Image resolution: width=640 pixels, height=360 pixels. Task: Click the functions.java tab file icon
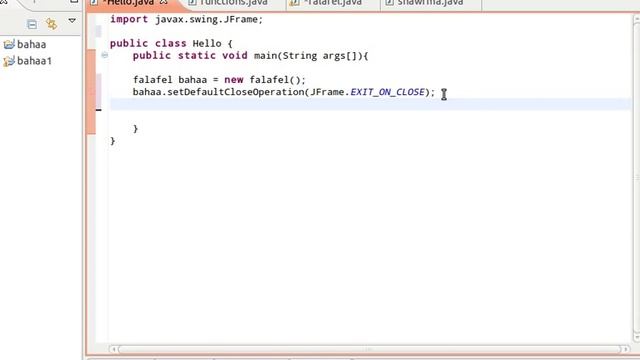(192, 2)
